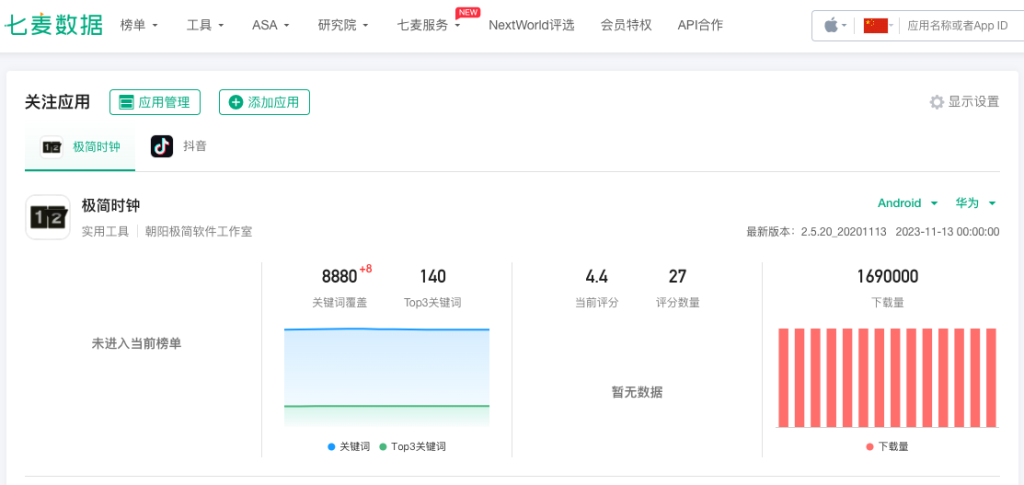This screenshot has height=485, width=1024.
Task: Click the current rating value 4.4
Action: tap(596, 277)
